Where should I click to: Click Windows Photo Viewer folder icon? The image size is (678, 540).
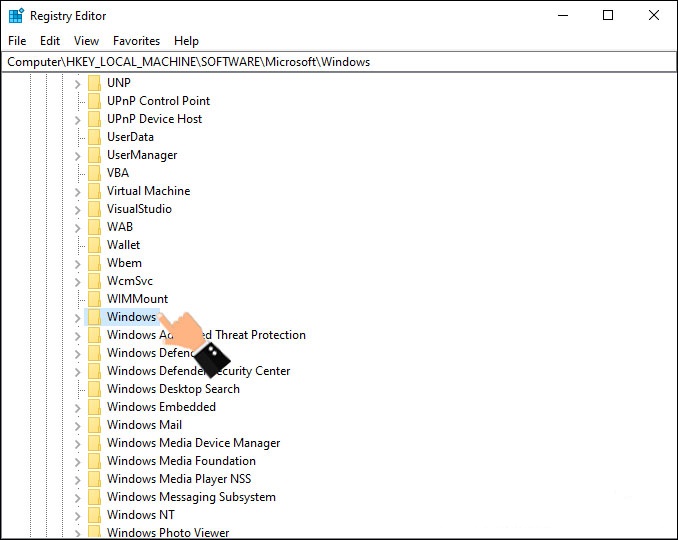click(94, 532)
